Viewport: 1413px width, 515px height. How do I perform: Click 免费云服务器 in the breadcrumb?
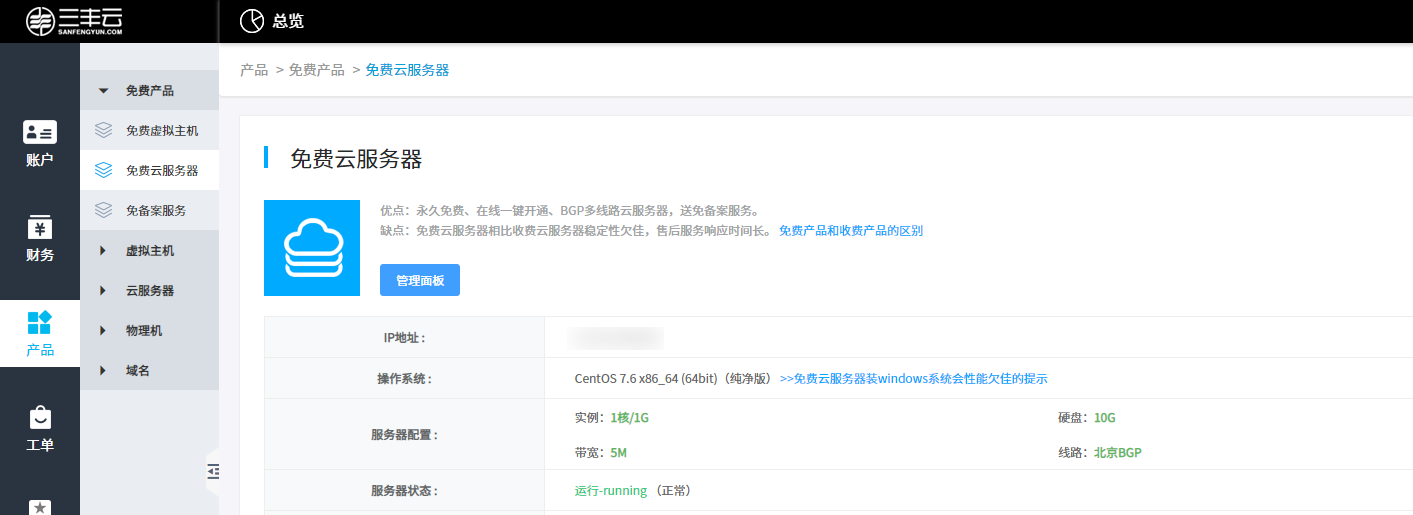coord(407,70)
